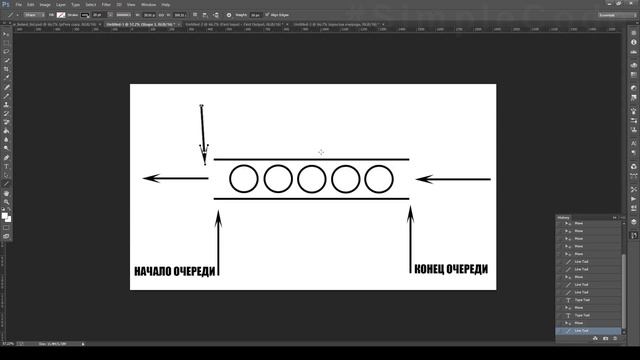Create new snapshot in History panel

coord(605,338)
